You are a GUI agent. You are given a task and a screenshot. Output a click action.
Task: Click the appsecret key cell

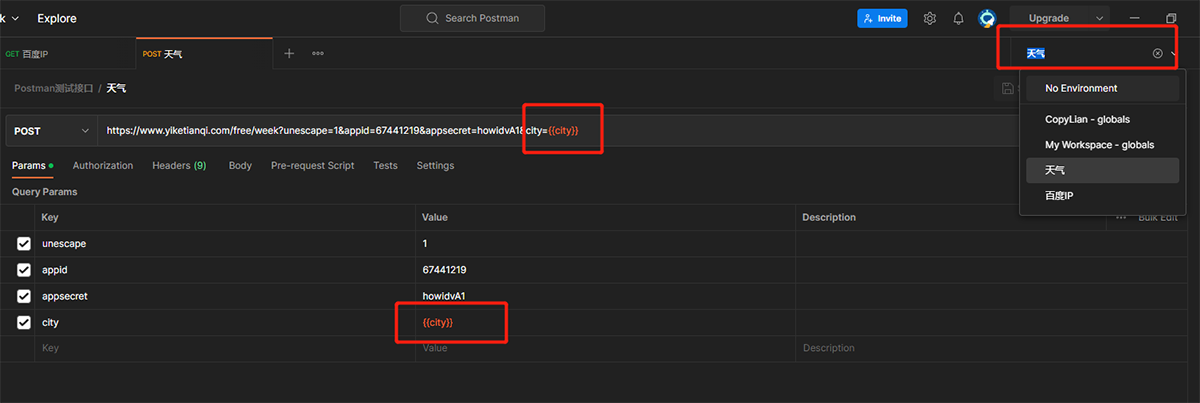(225, 296)
